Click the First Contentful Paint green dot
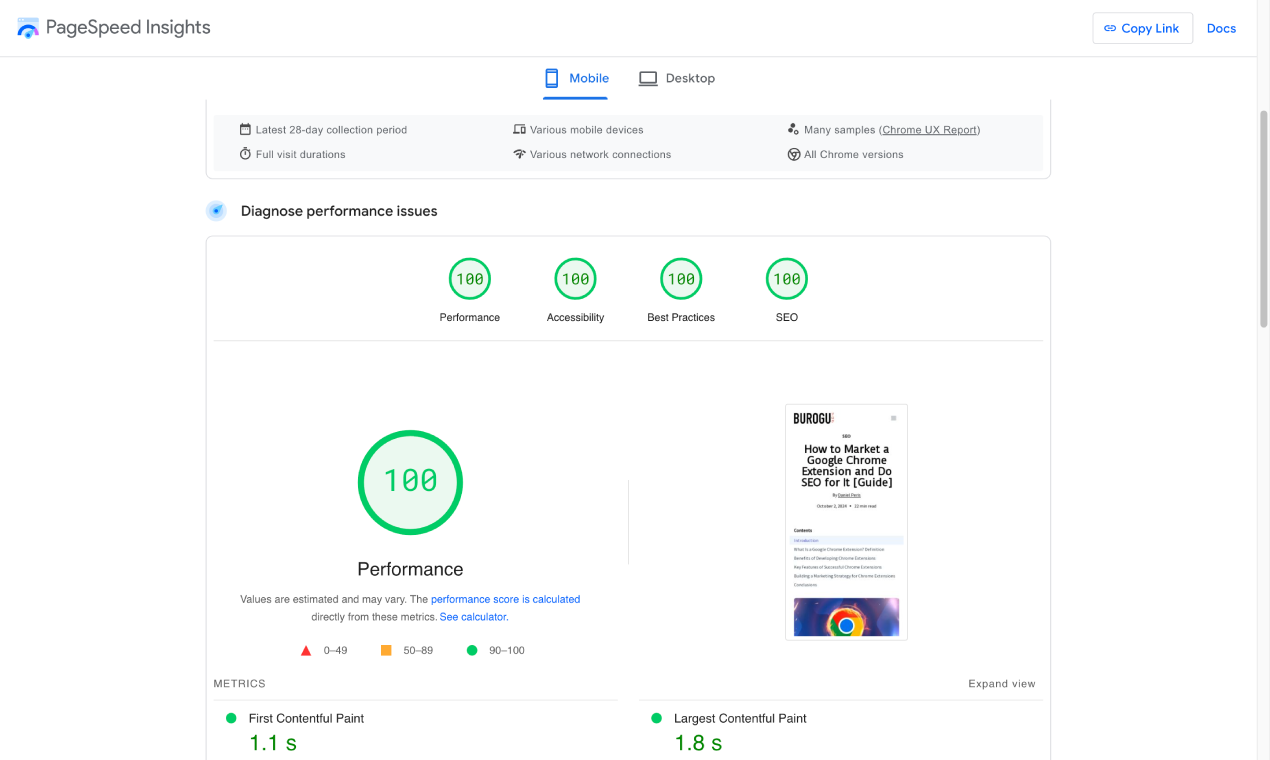 coord(231,718)
